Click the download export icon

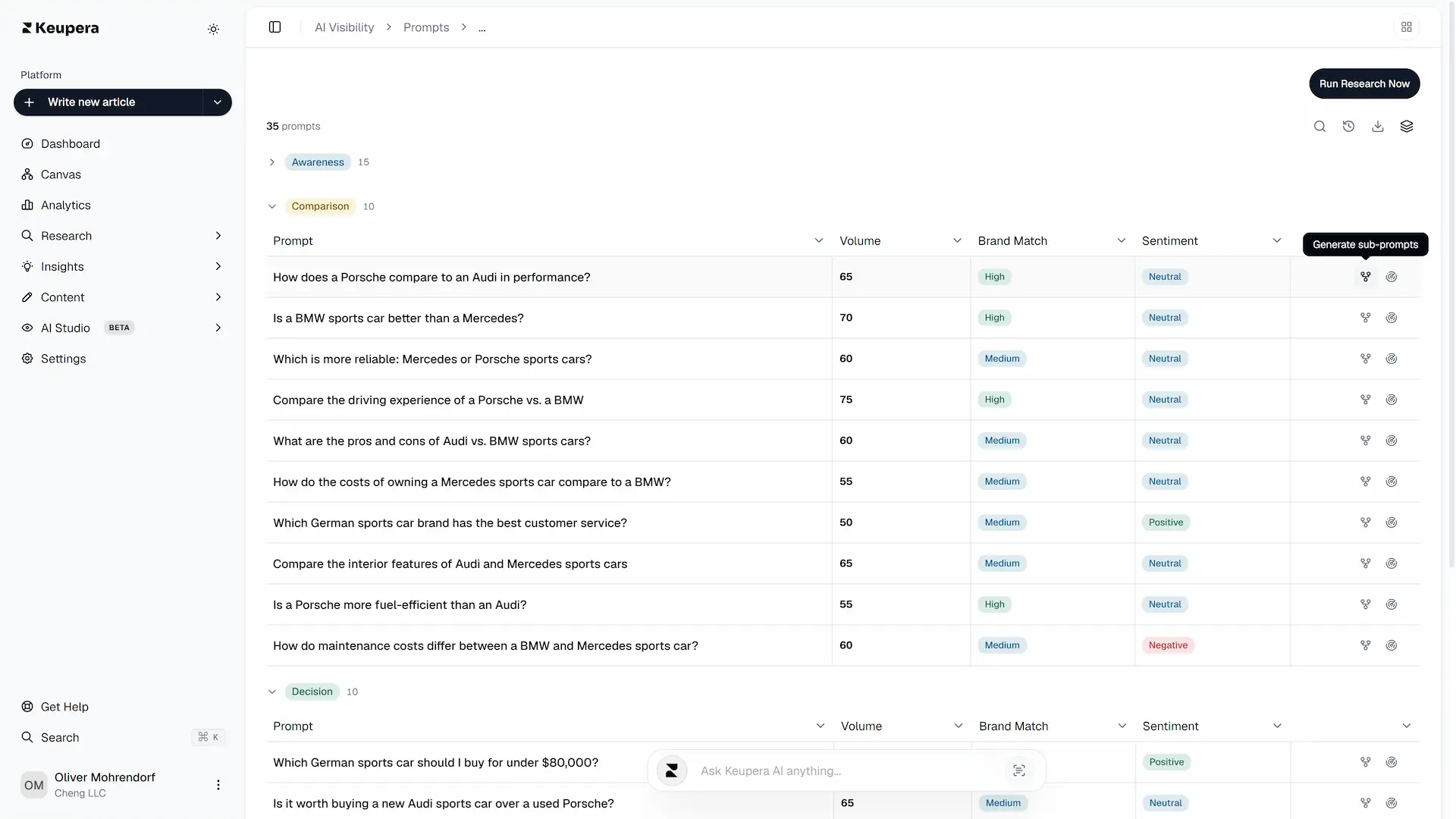(1378, 127)
